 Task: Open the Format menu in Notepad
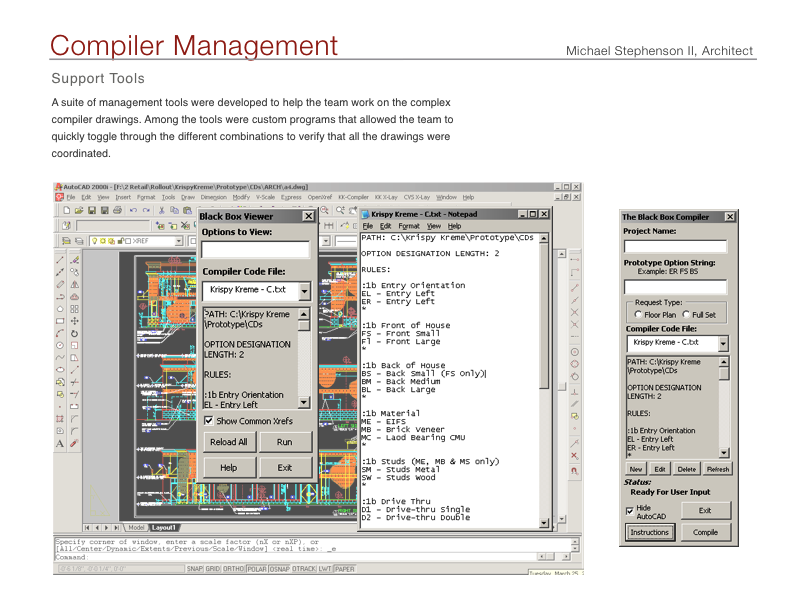407,226
